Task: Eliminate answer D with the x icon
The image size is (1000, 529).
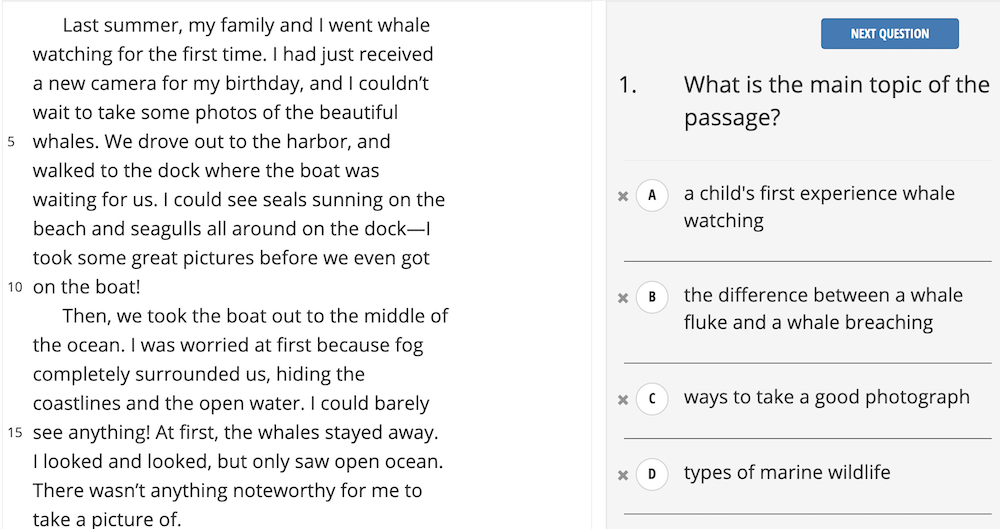Action: tap(623, 474)
